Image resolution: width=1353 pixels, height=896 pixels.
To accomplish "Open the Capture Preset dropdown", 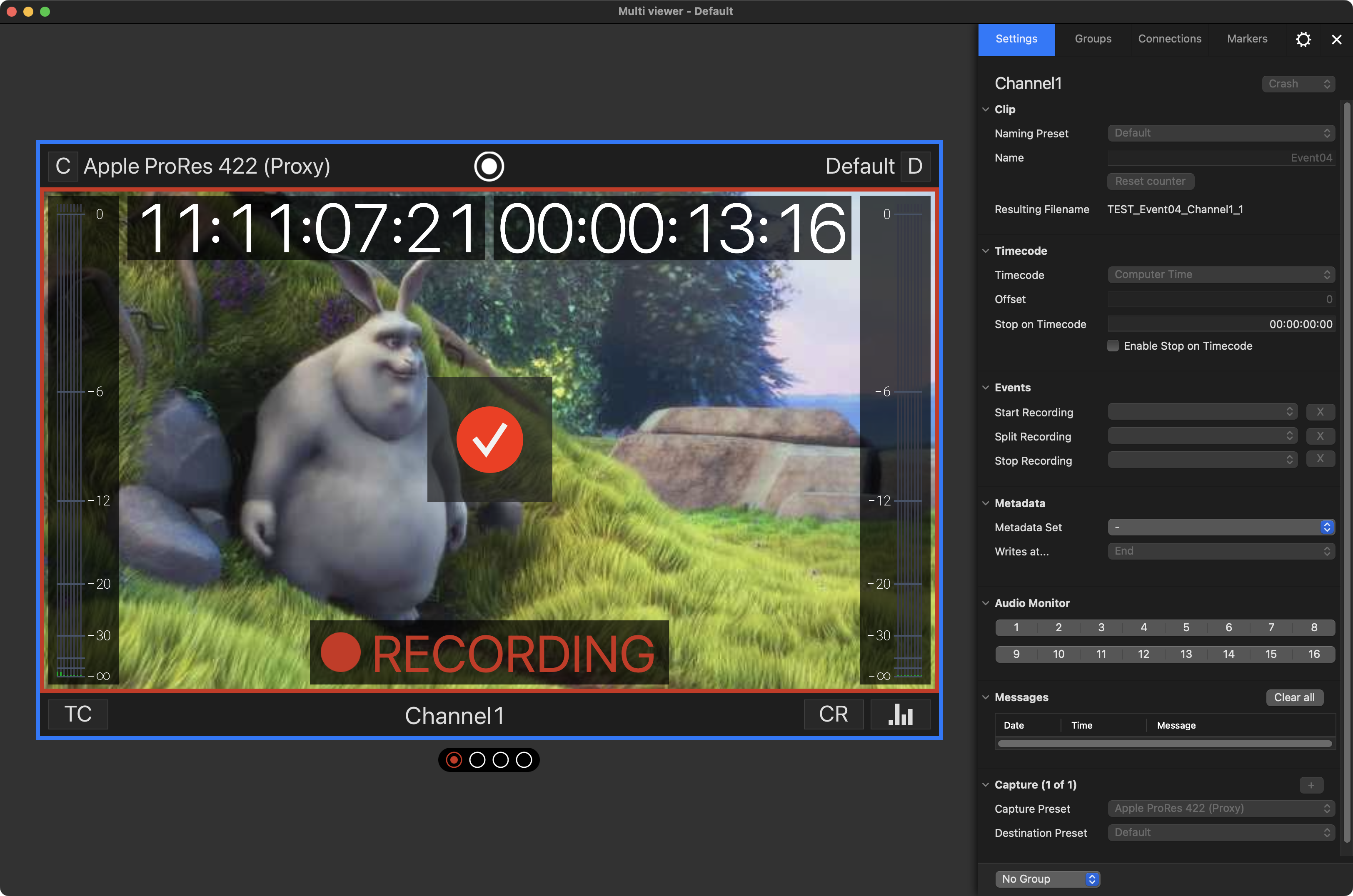I will (1221, 809).
